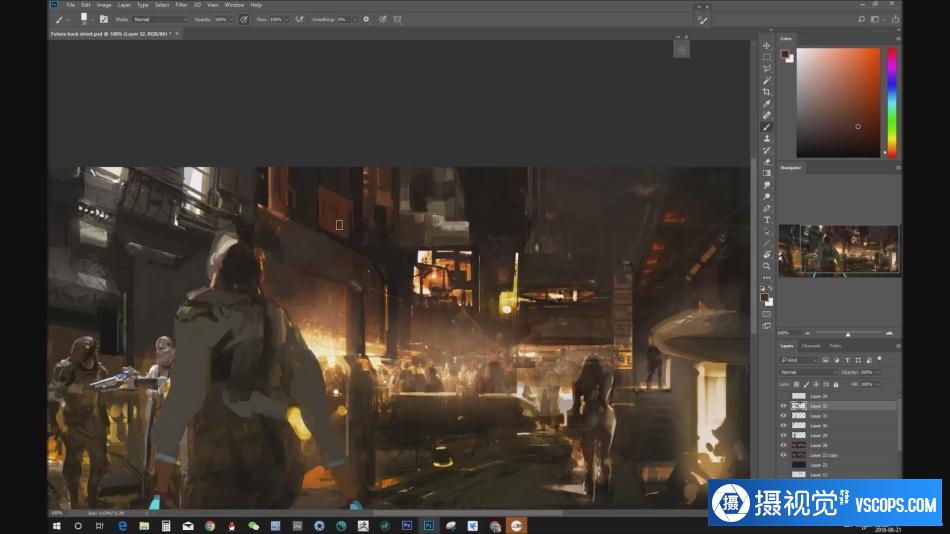Select the Type tool in toolbox
Screen dimensions: 950x534
click(766, 220)
